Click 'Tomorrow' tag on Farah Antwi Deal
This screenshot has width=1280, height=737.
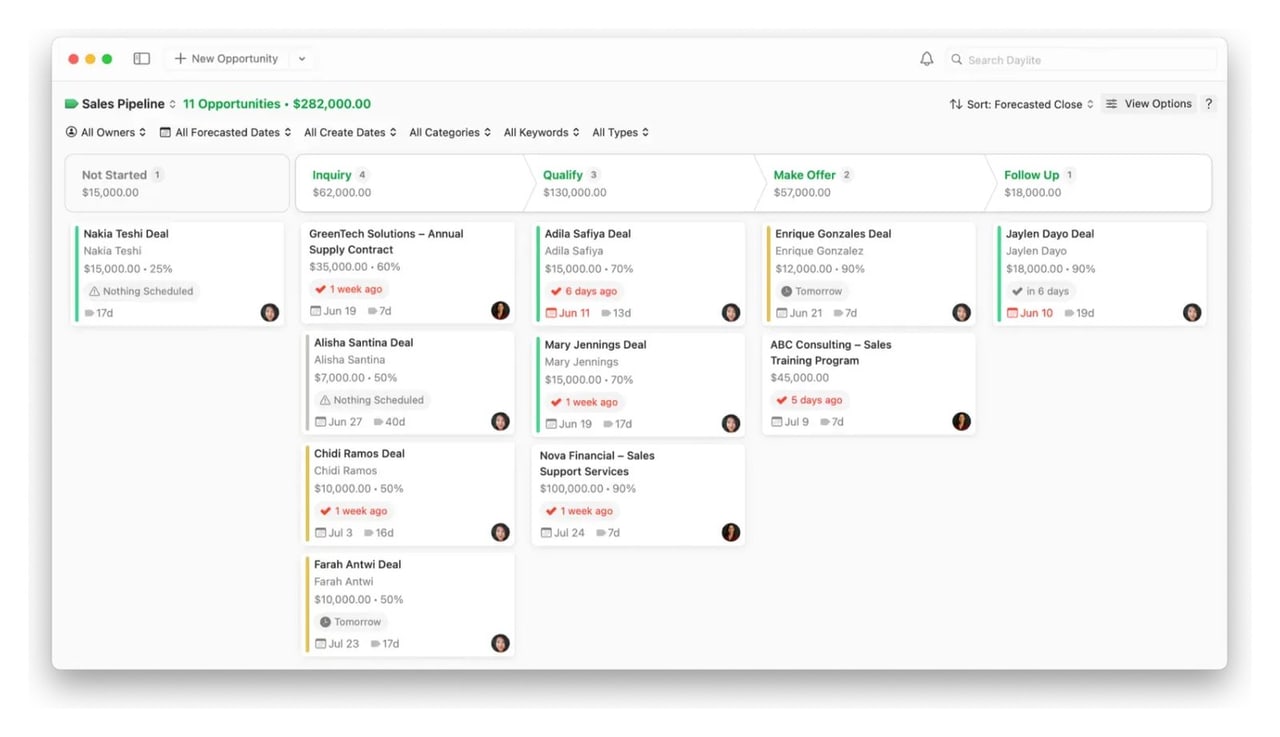(351, 622)
